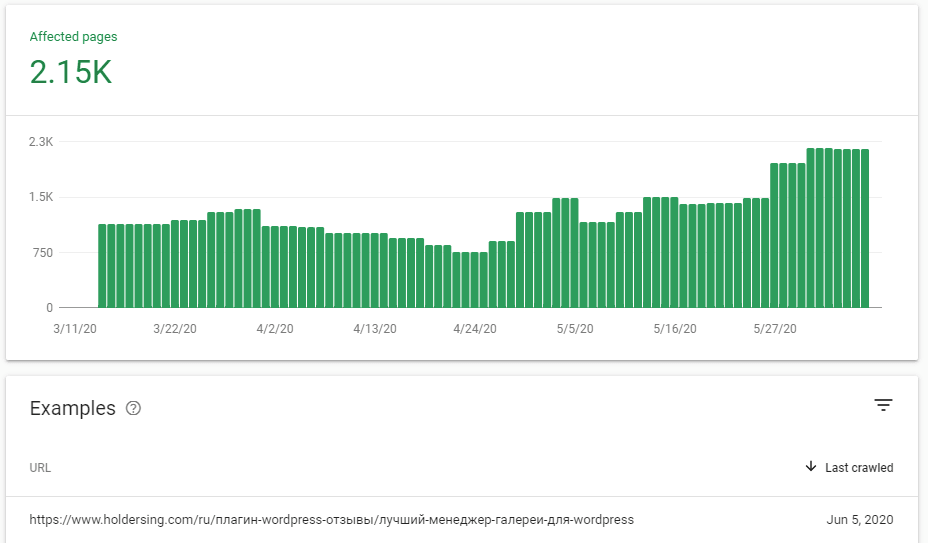Sort by Last crawled column header
The image size is (928, 543).
pyautogui.click(x=859, y=468)
